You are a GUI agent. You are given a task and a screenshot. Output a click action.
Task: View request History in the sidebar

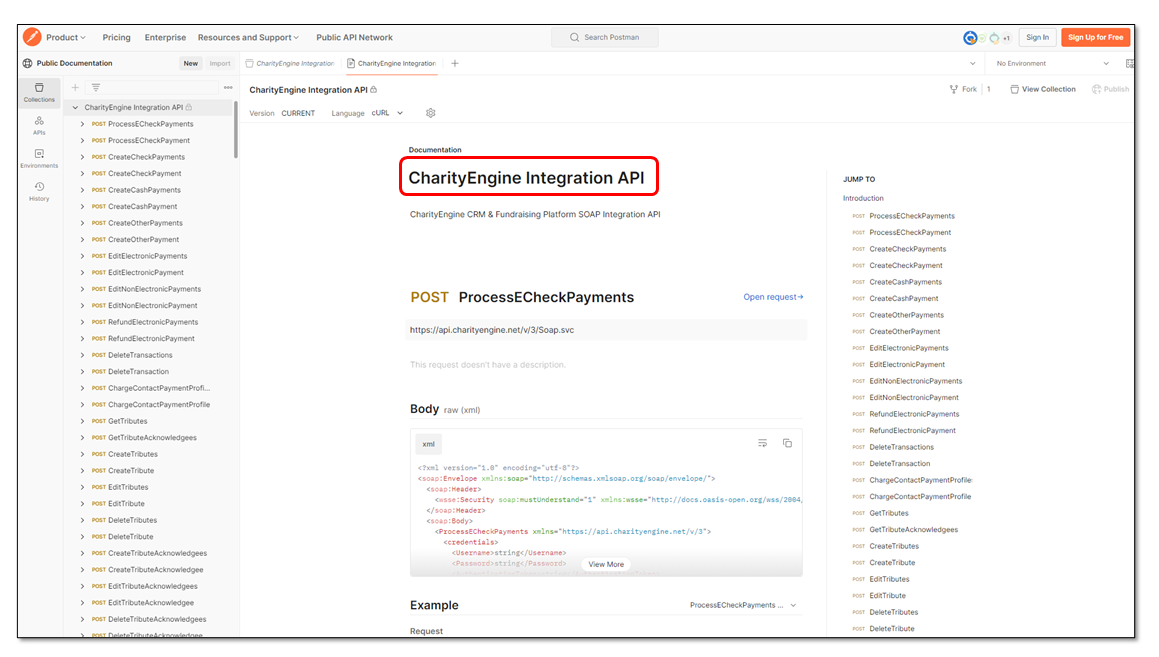pos(39,192)
